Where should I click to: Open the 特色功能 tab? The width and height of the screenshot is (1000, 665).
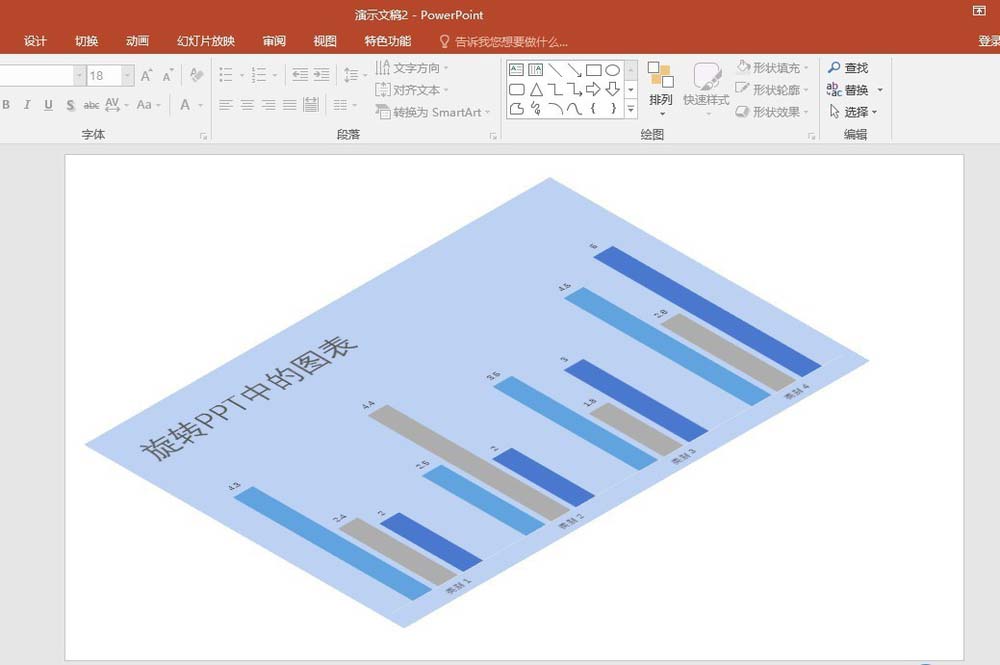(x=388, y=41)
